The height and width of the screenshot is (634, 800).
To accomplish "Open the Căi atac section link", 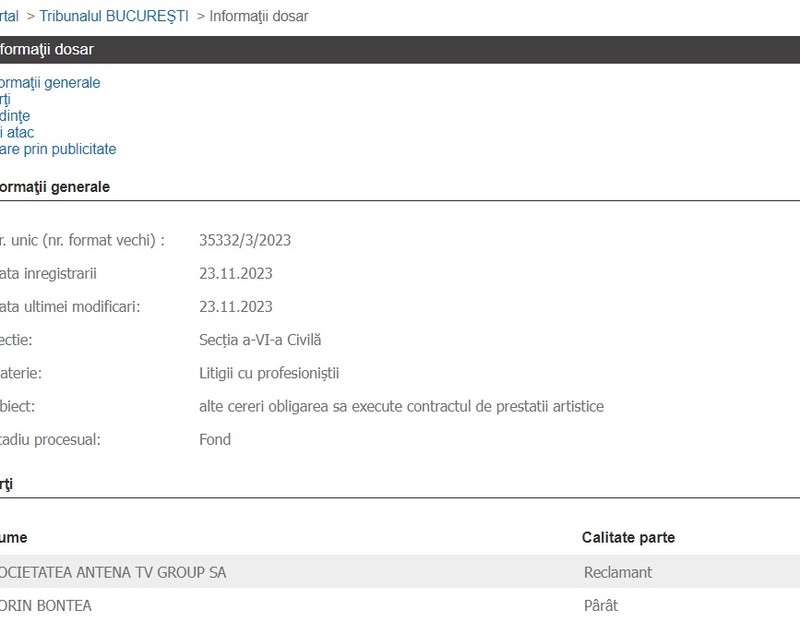I will coord(17,133).
